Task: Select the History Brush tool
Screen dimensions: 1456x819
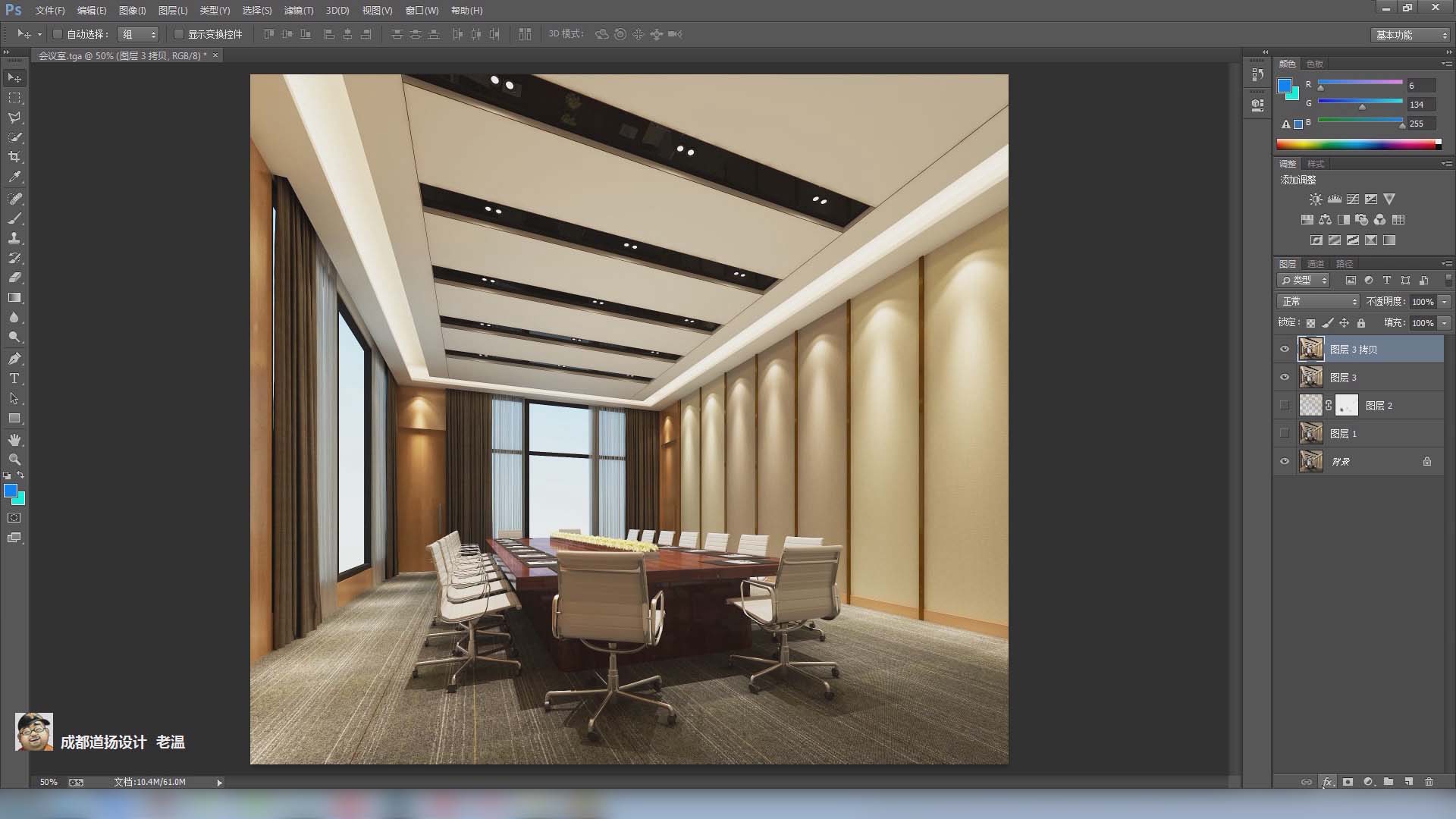Action: click(x=14, y=258)
